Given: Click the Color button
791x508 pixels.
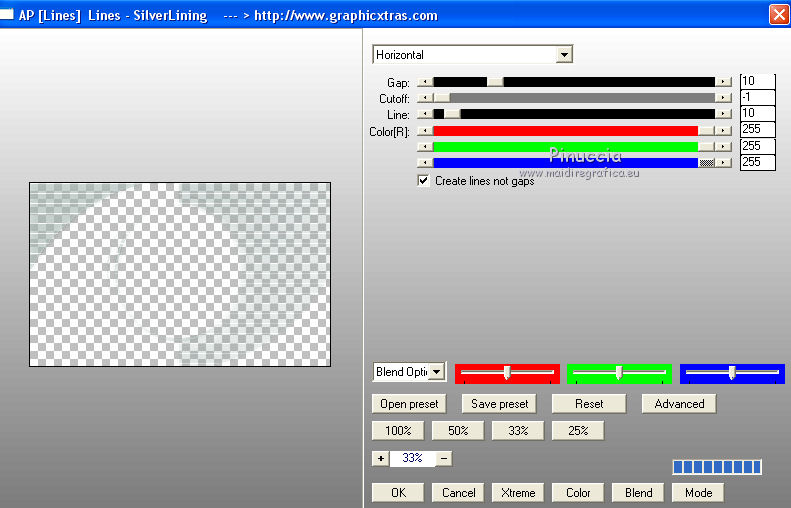Looking at the screenshot, I should pos(578,492).
